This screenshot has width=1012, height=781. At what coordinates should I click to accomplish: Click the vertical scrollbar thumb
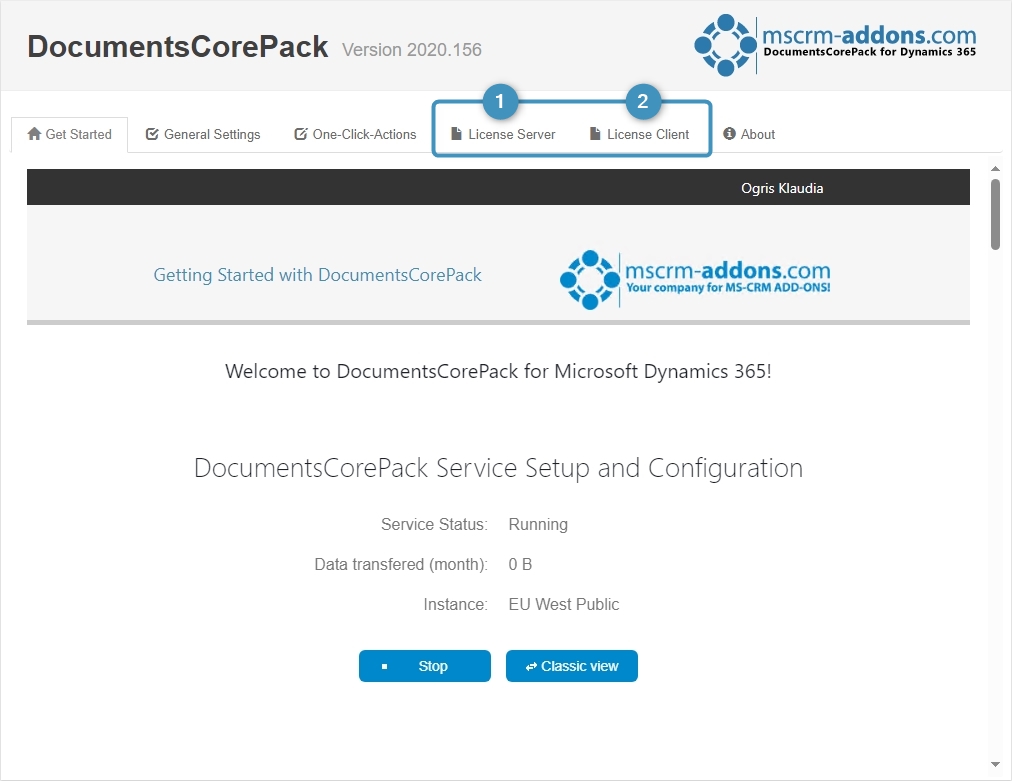click(995, 214)
